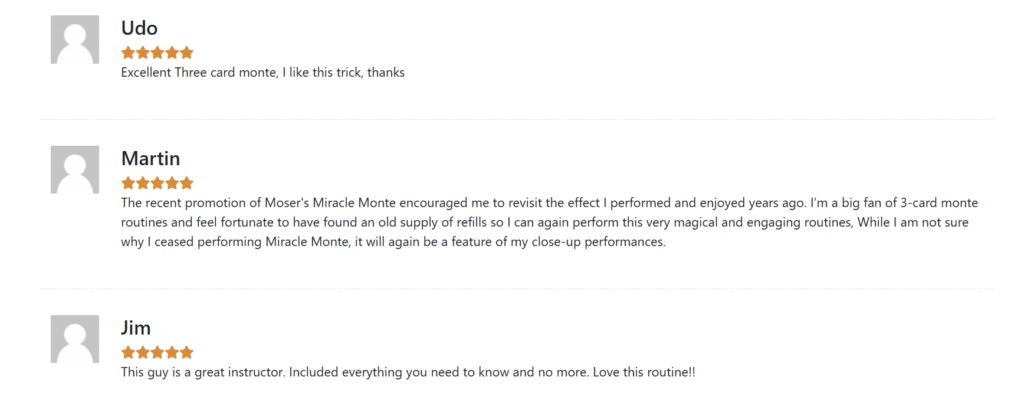The image size is (1024, 416).
Task: Click the fifth star in Jim's rating
Action: pyautogui.click(x=187, y=353)
